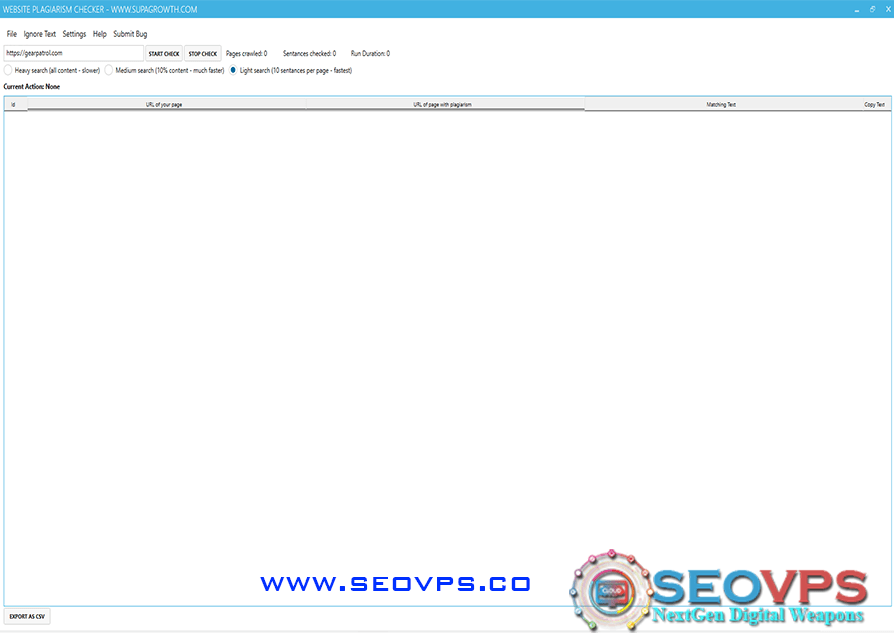Click the website URL input field
The height and width of the screenshot is (633, 894).
(74, 53)
